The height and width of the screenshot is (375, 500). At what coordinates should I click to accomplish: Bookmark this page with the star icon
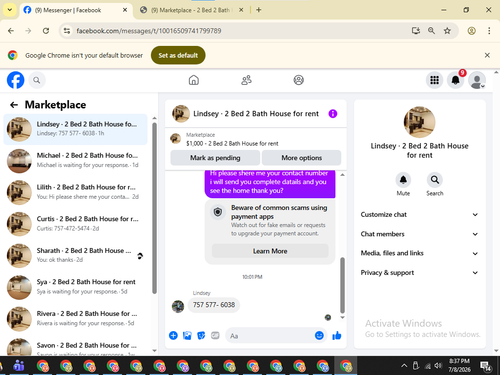click(x=447, y=31)
